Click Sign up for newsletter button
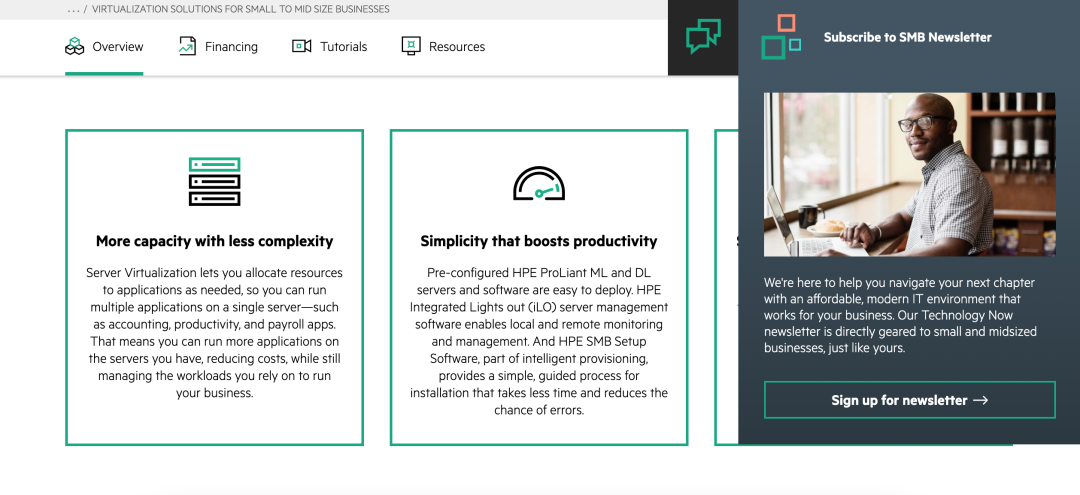 pos(909,400)
